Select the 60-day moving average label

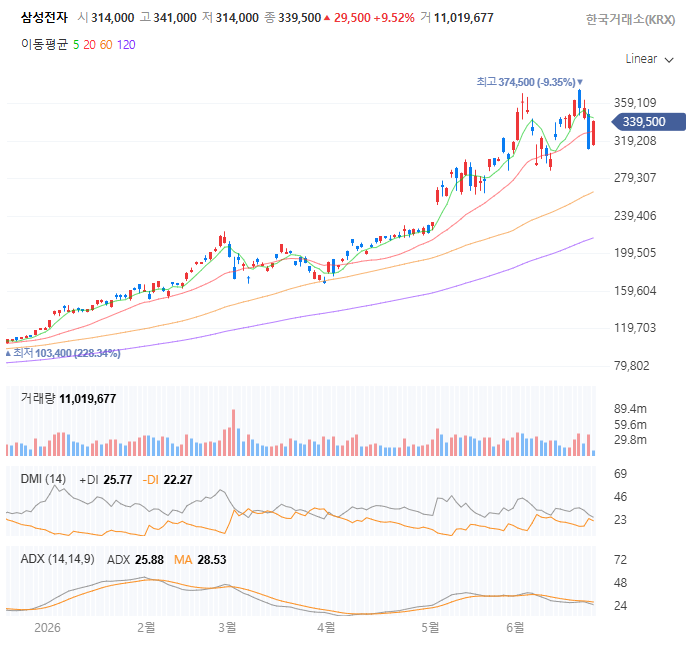point(106,45)
